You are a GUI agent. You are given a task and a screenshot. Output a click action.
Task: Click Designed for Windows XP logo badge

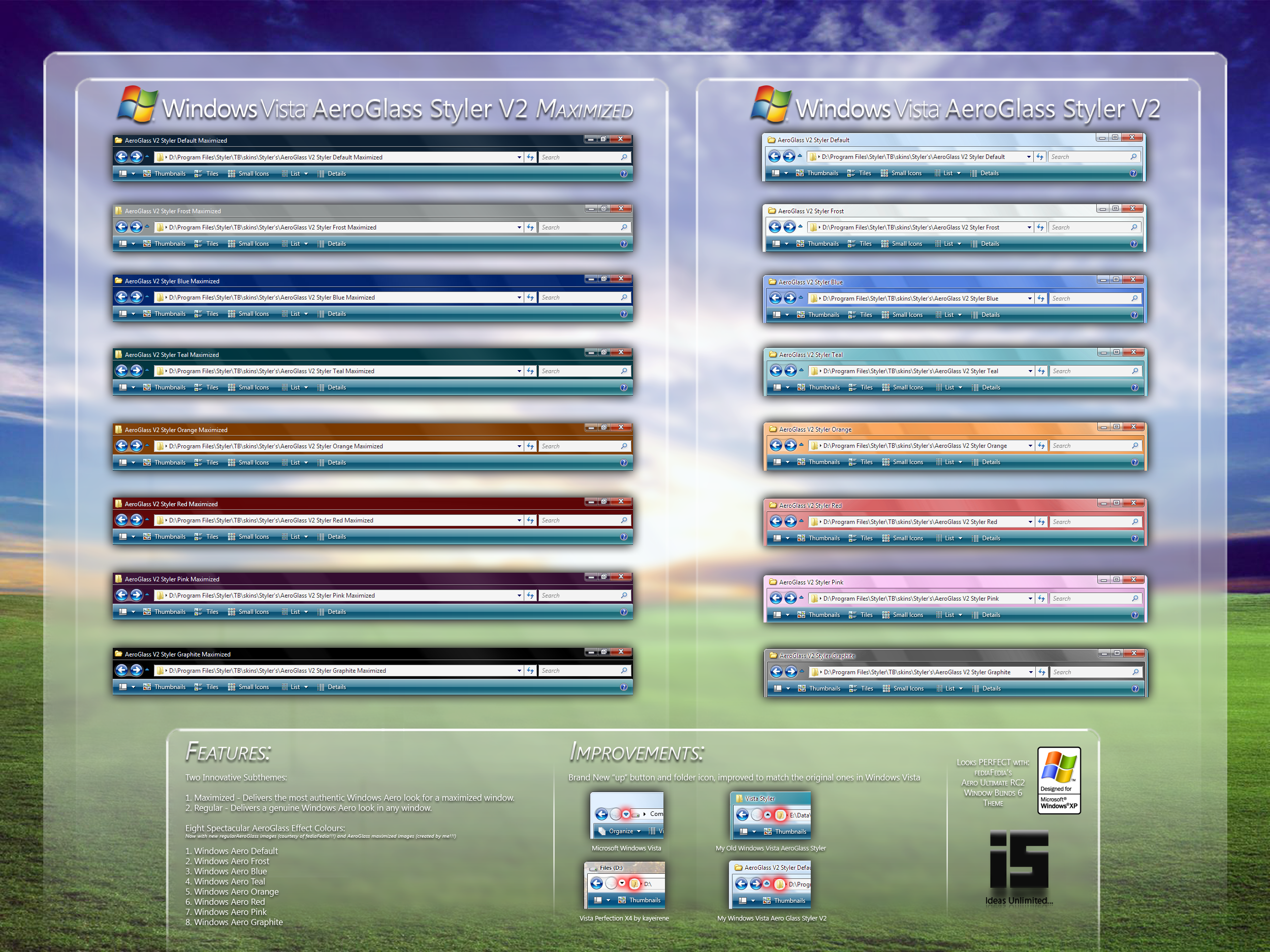tap(1059, 780)
